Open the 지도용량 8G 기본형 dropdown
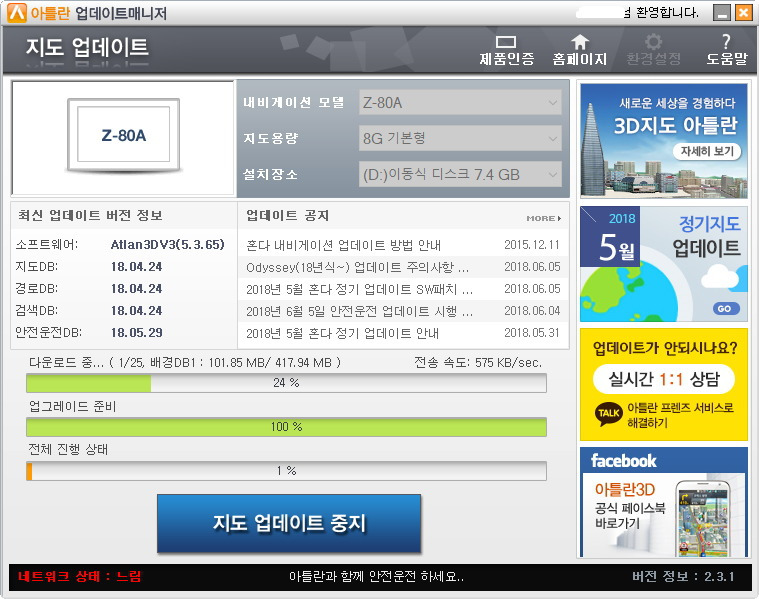The image size is (759, 599). click(x=460, y=138)
